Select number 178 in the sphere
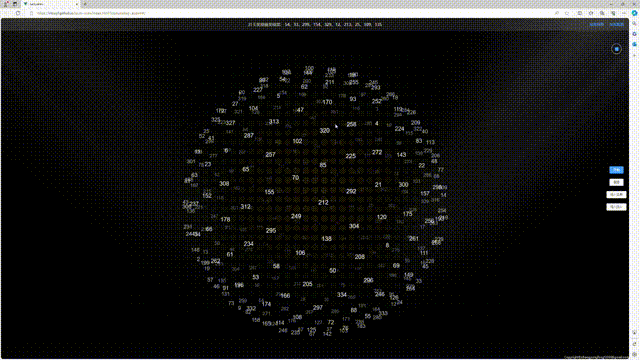This screenshot has height=360, width=640. (x=225, y=220)
